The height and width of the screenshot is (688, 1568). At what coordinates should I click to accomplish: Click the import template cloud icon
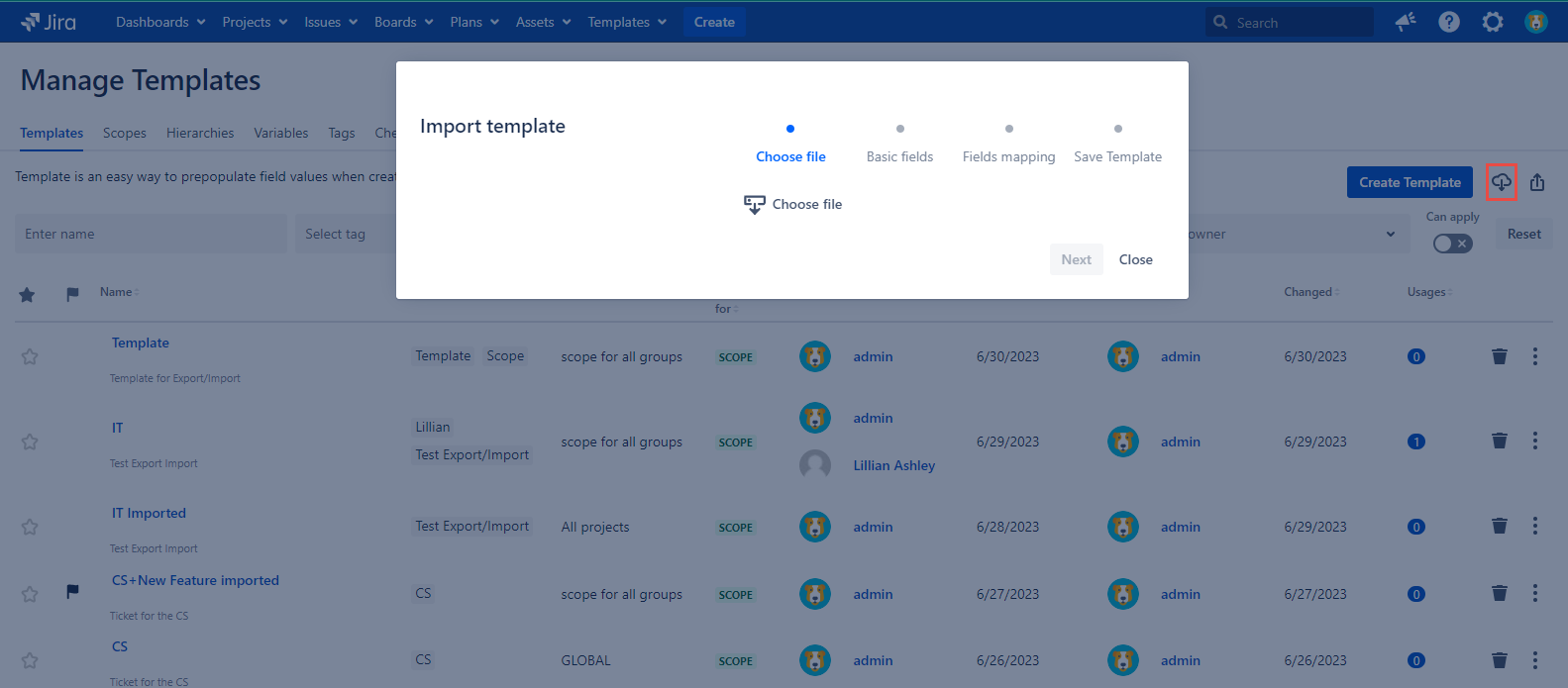(1501, 182)
